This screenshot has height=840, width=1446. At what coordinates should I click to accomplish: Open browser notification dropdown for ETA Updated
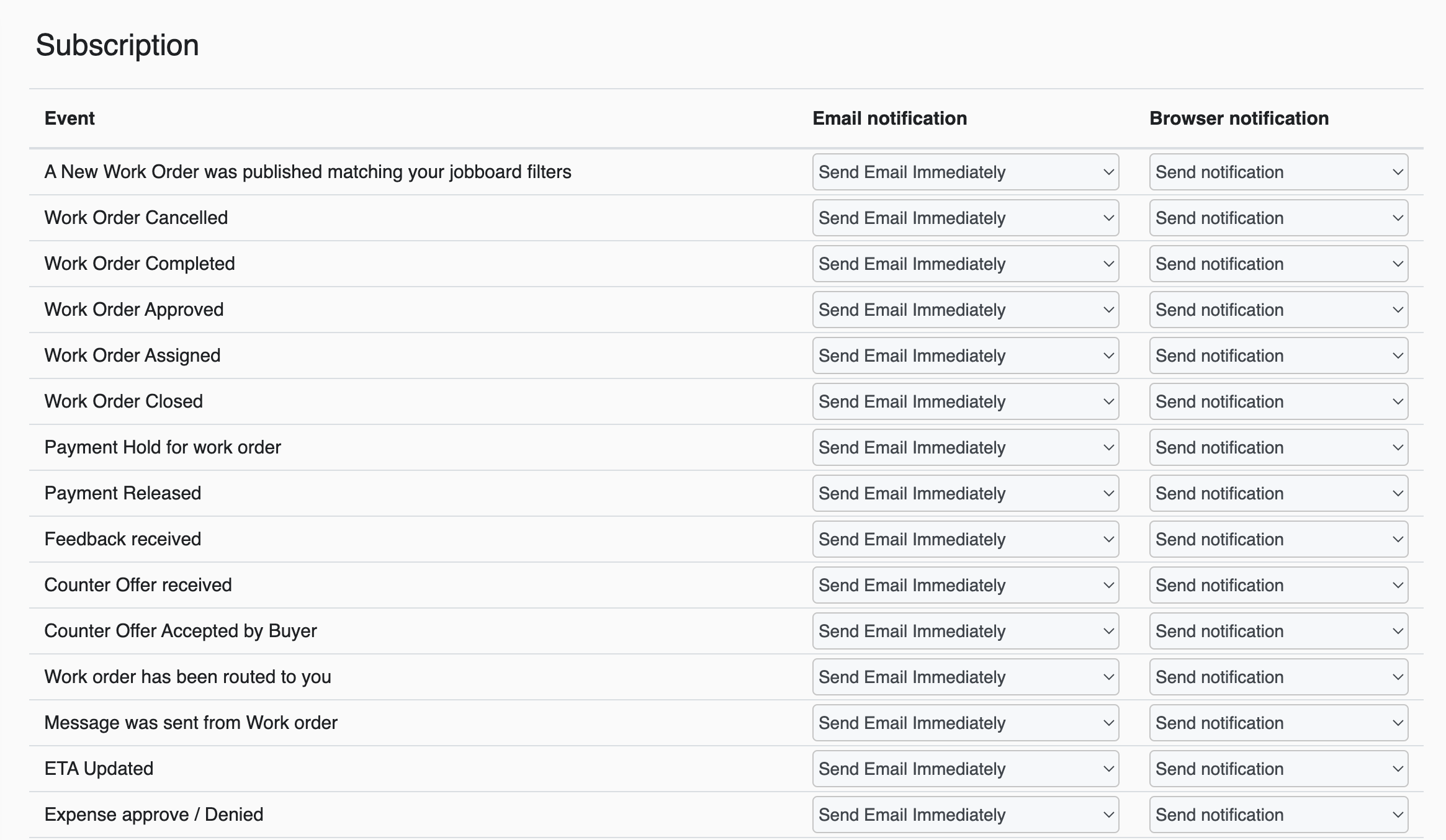1278,769
